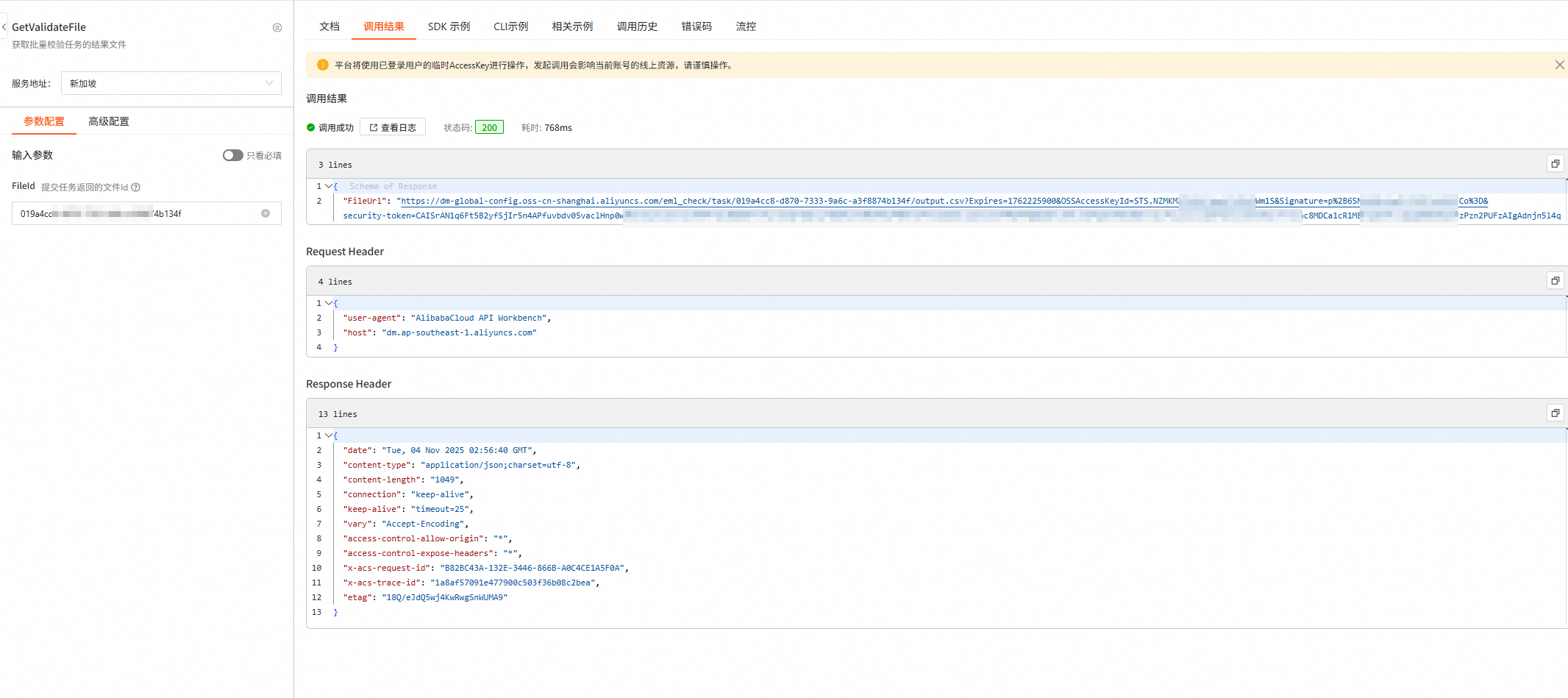Click the orange warning icon in banner
Screen dimensions: 1568x698
click(x=323, y=65)
